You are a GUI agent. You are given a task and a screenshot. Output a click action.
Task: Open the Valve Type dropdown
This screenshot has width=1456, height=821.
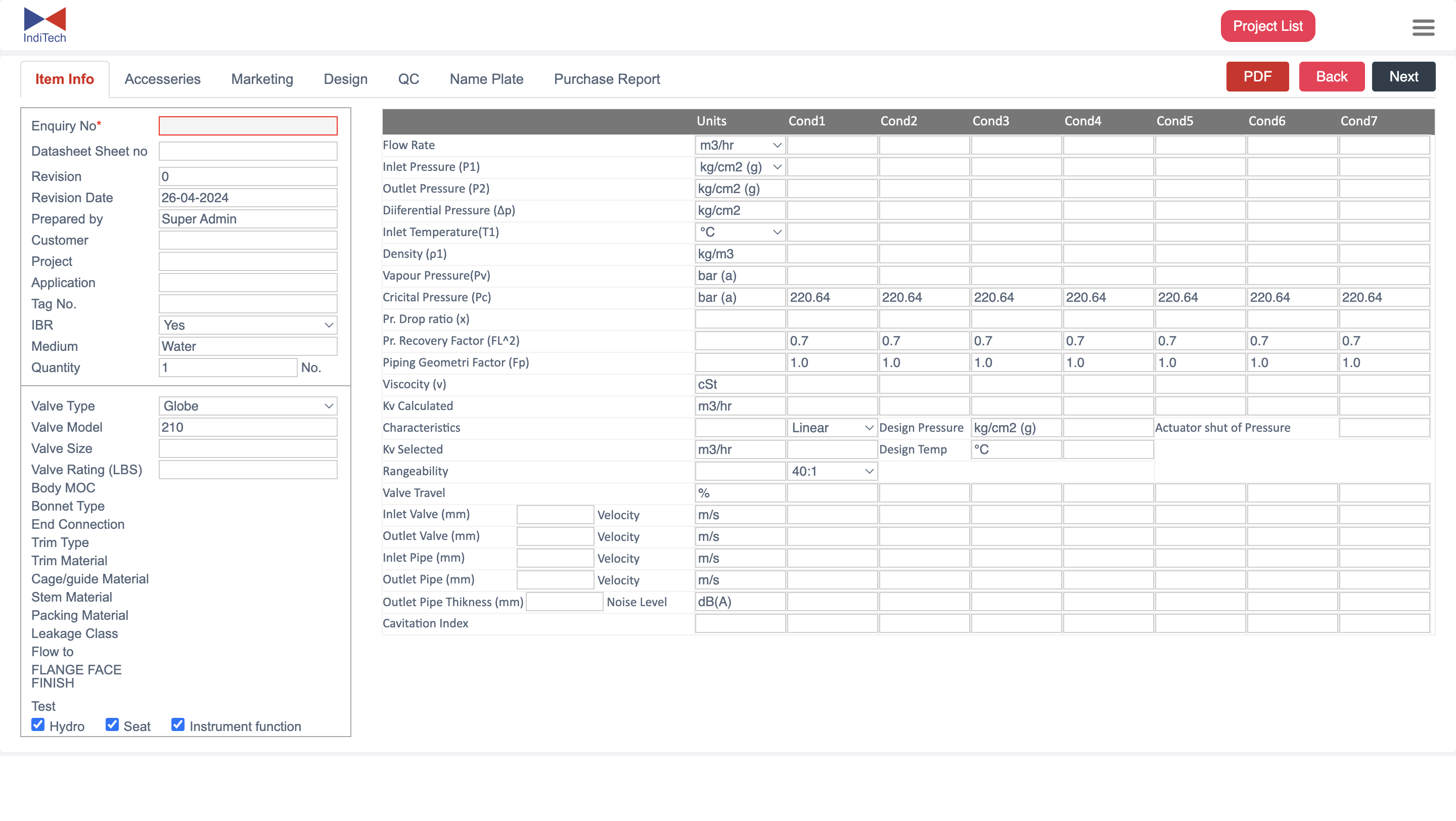coord(248,405)
